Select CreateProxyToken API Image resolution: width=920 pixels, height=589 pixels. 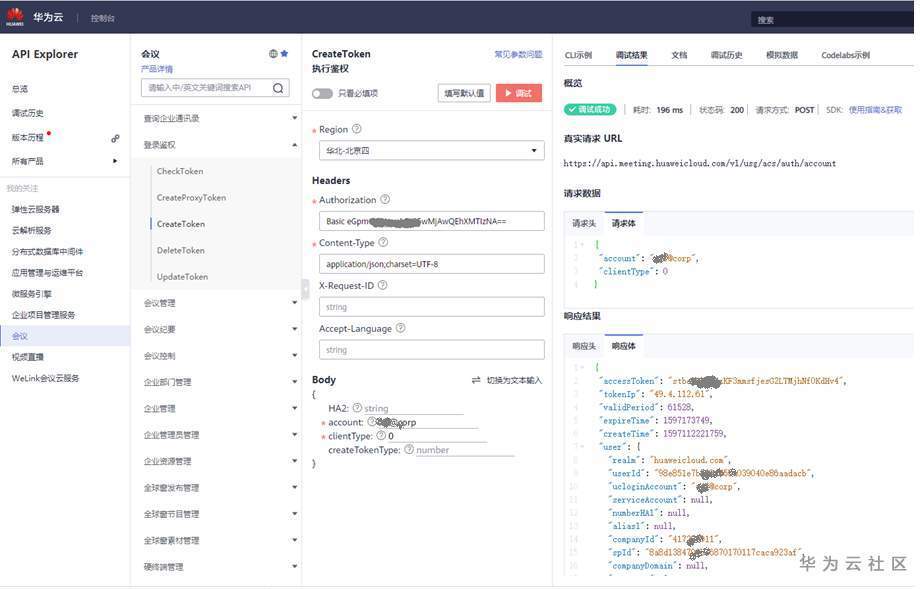pyautogui.click(x=191, y=198)
